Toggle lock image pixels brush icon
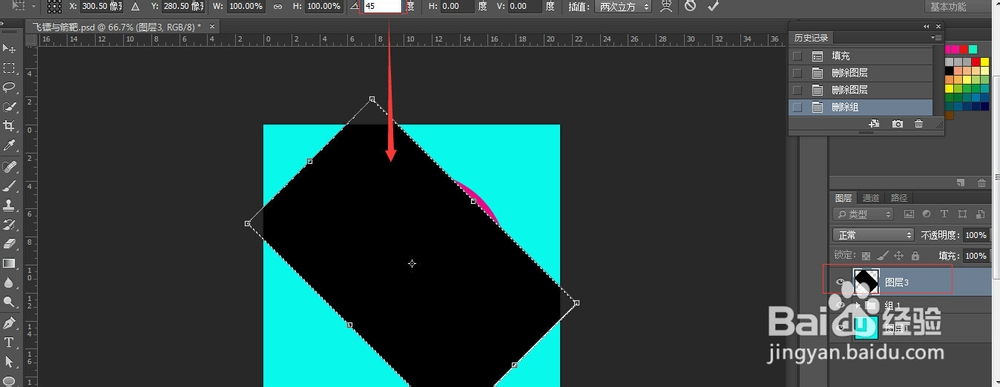 pos(883,256)
